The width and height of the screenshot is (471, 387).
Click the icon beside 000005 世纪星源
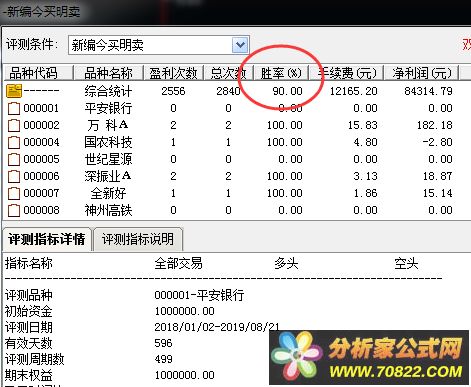14,159
